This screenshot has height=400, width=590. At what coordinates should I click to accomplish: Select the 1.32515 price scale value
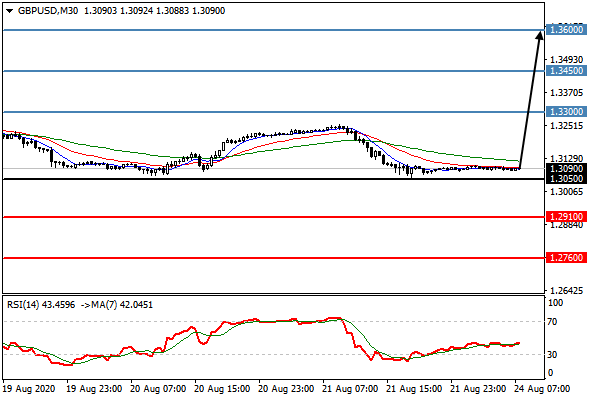click(x=566, y=126)
